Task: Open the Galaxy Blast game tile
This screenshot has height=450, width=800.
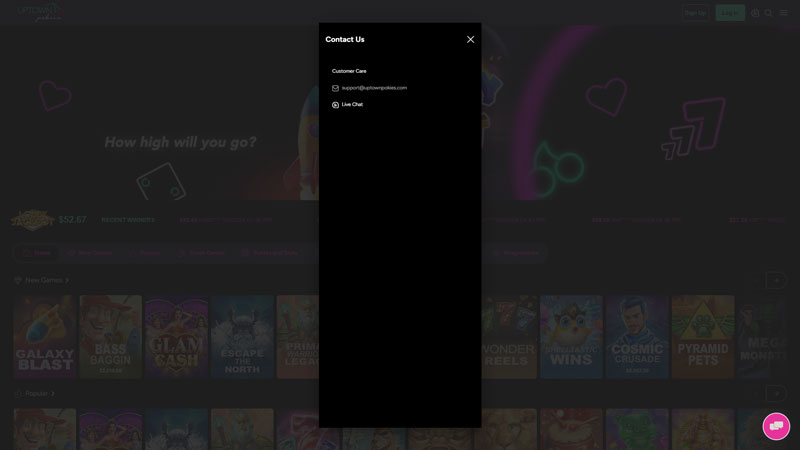Action: [45, 337]
